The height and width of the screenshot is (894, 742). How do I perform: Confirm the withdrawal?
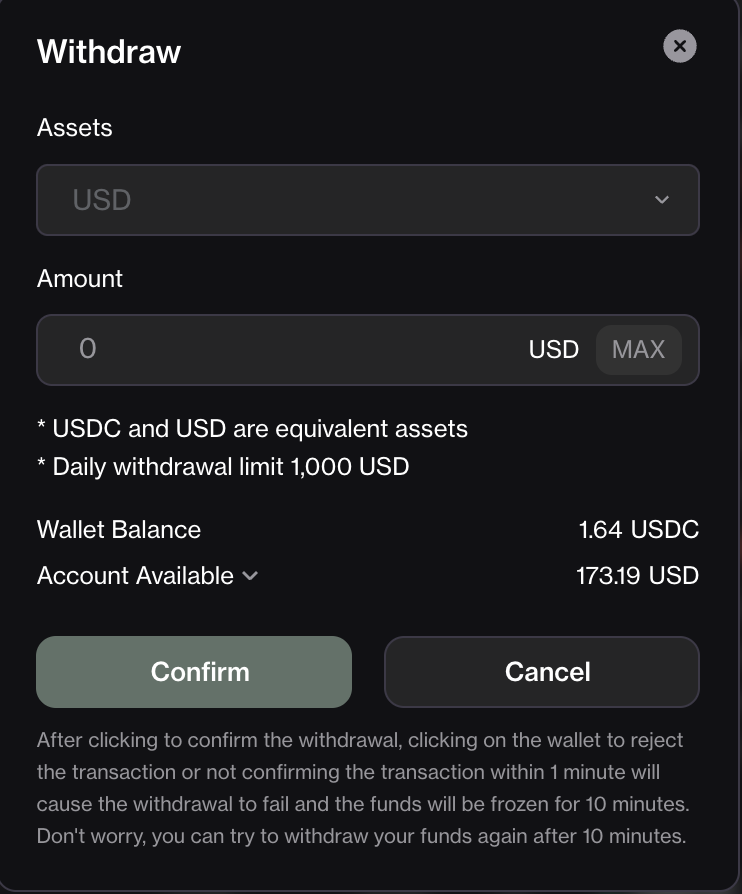(194, 672)
